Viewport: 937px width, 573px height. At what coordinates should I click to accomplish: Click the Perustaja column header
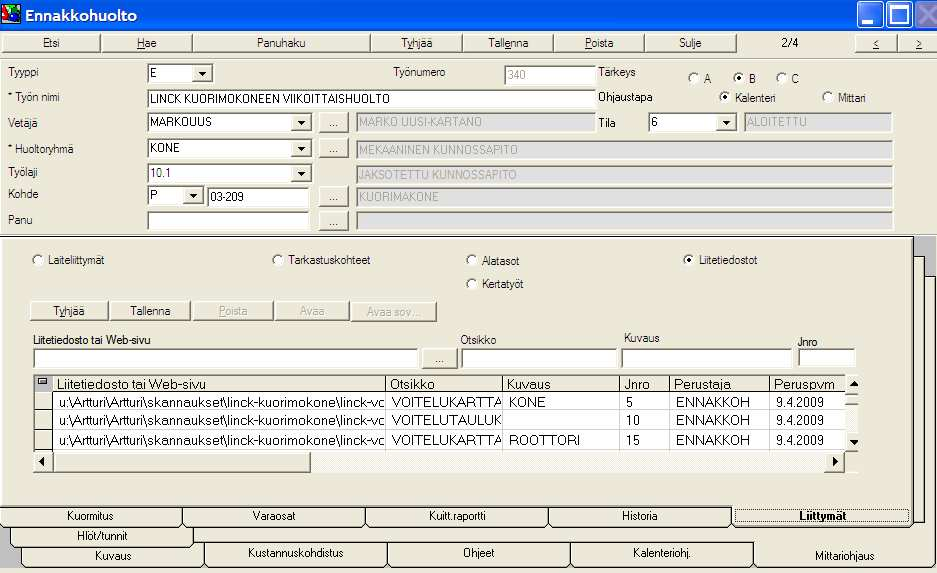pos(719,384)
